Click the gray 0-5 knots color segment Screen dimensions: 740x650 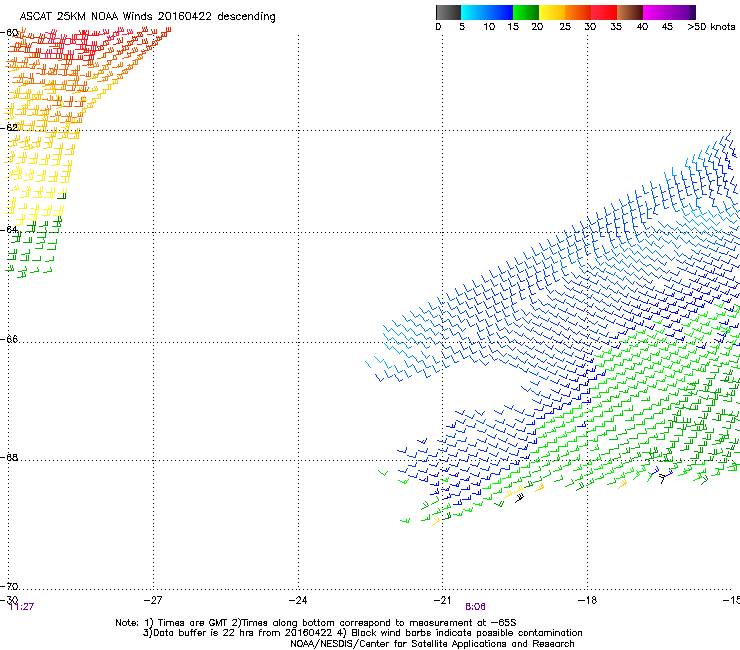448,12
